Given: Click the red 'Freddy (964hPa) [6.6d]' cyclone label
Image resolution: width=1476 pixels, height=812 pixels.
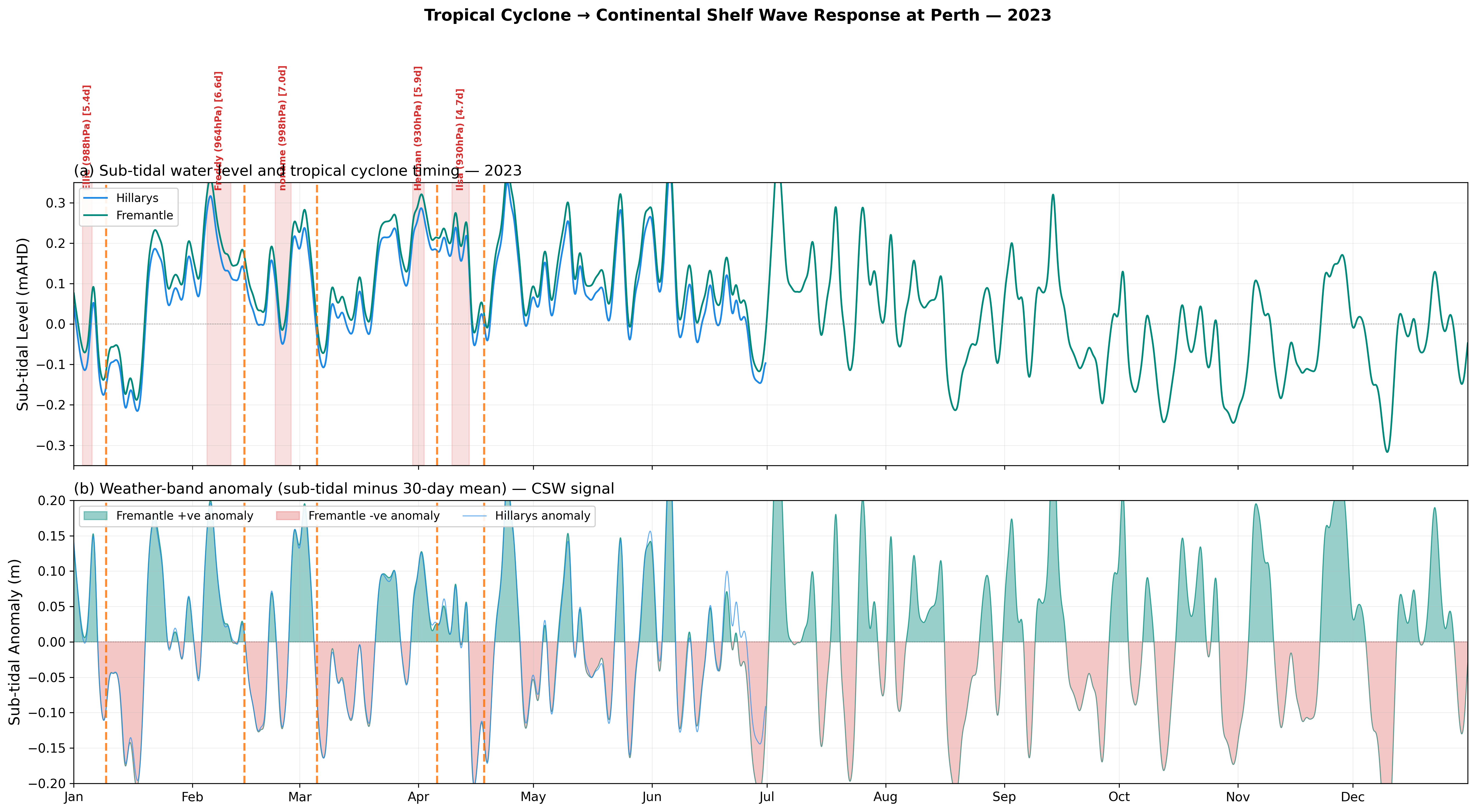Looking at the screenshot, I should tap(218, 131).
